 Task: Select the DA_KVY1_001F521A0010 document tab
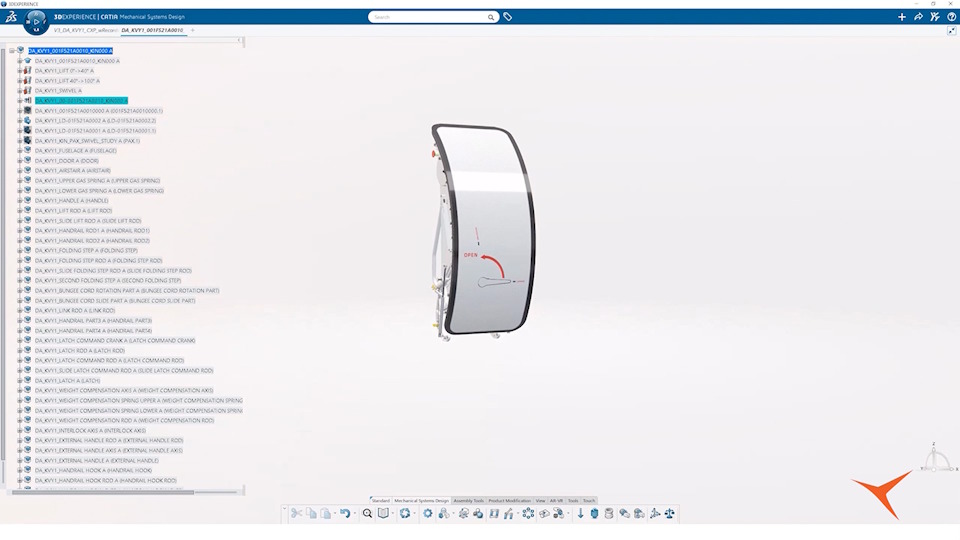tap(152, 30)
